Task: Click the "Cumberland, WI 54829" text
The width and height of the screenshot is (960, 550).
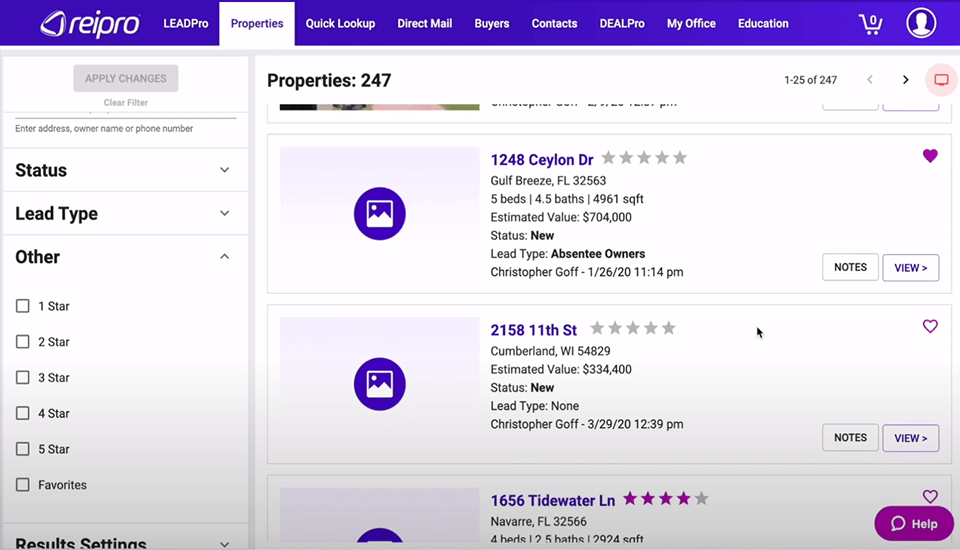Action: [x=550, y=351]
